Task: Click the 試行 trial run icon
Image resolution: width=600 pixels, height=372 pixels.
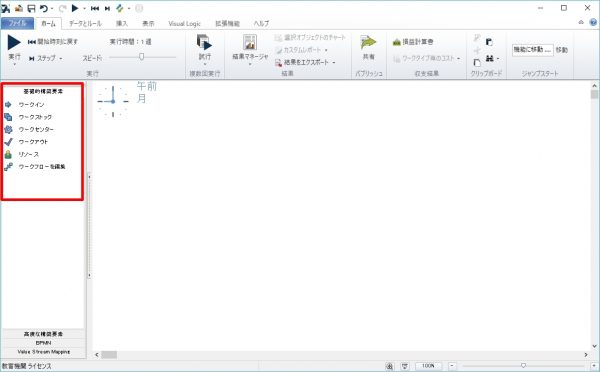Action: coord(204,42)
